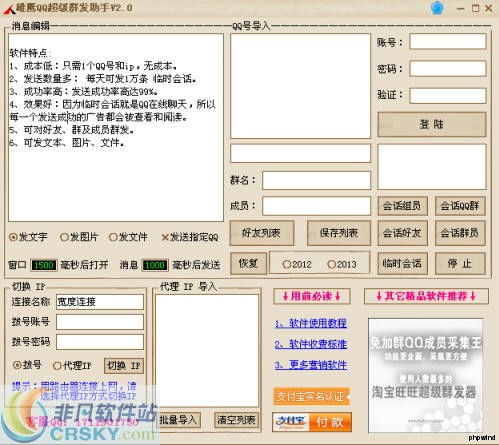Click the 会话好友 button
This screenshot has height=445, width=499.
click(x=402, y=233)
